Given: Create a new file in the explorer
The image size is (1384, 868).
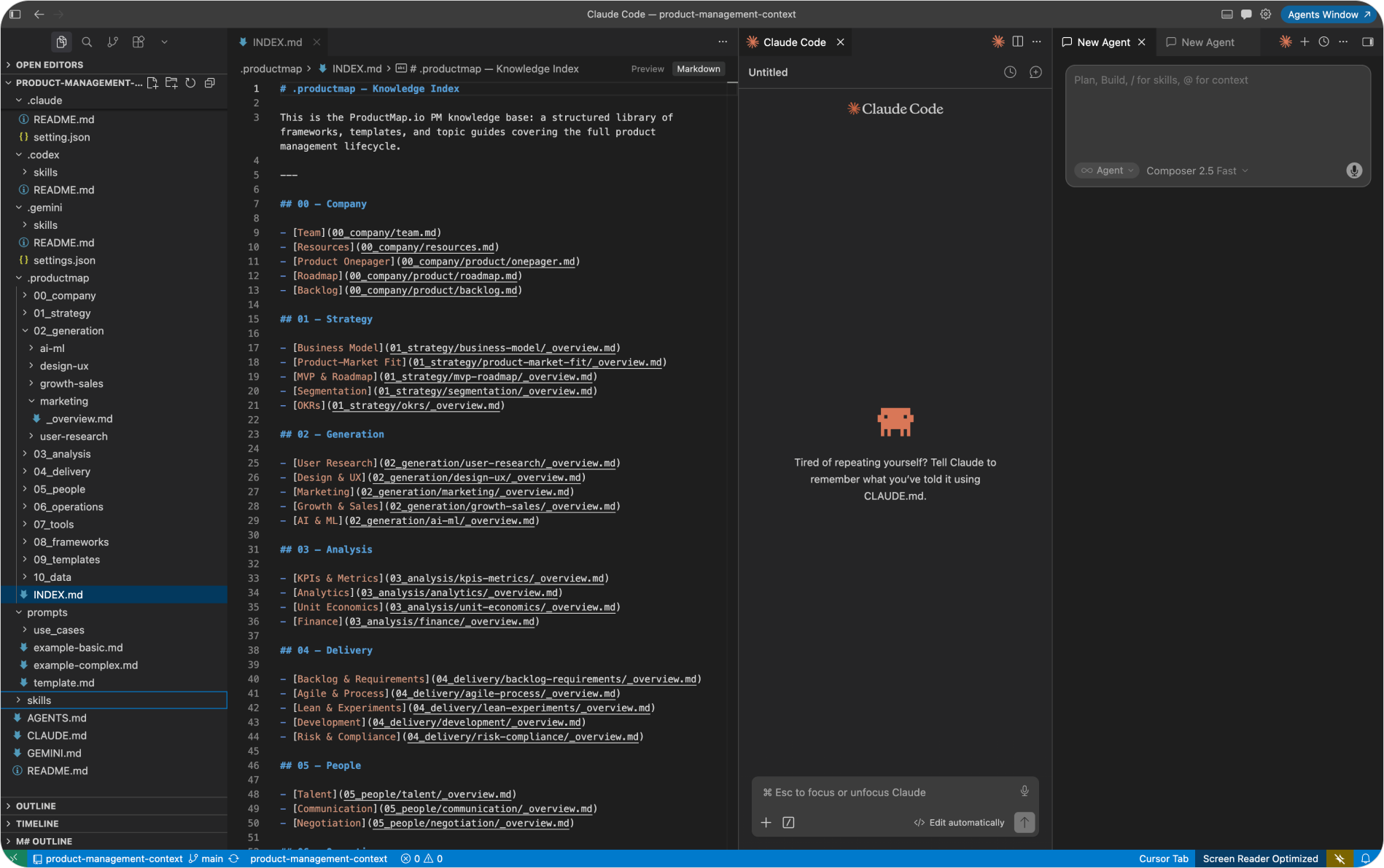Looking at the screenshot, I should click(x=152, y=83).
